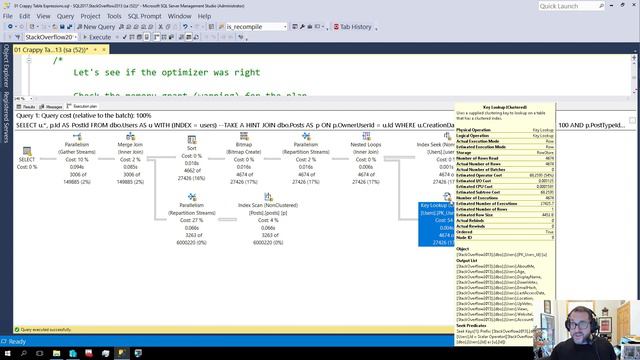Switch to the Results tab

click(x=26, y=107)
